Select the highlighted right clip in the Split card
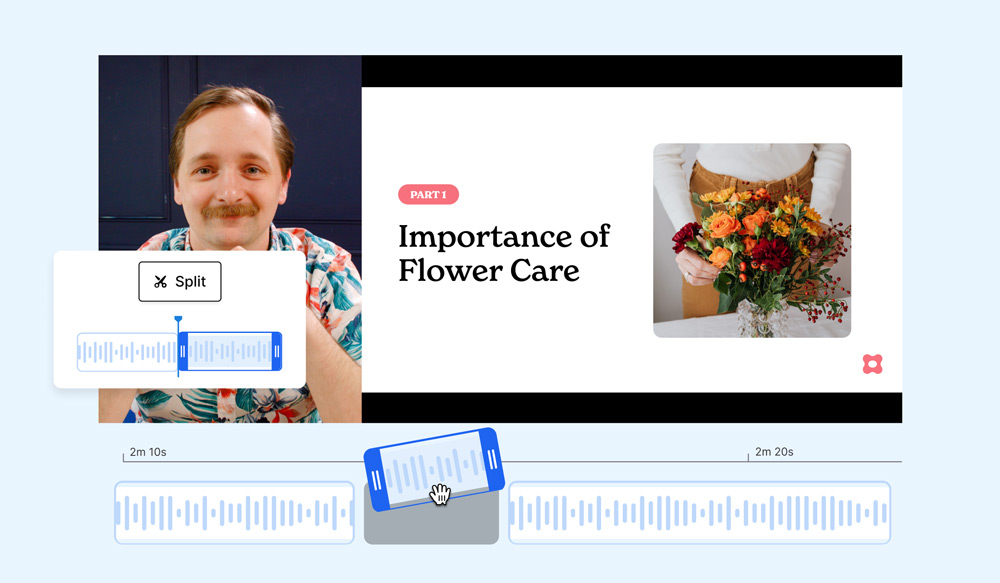Screen dimensions: 1000x583 click(230, 351)
